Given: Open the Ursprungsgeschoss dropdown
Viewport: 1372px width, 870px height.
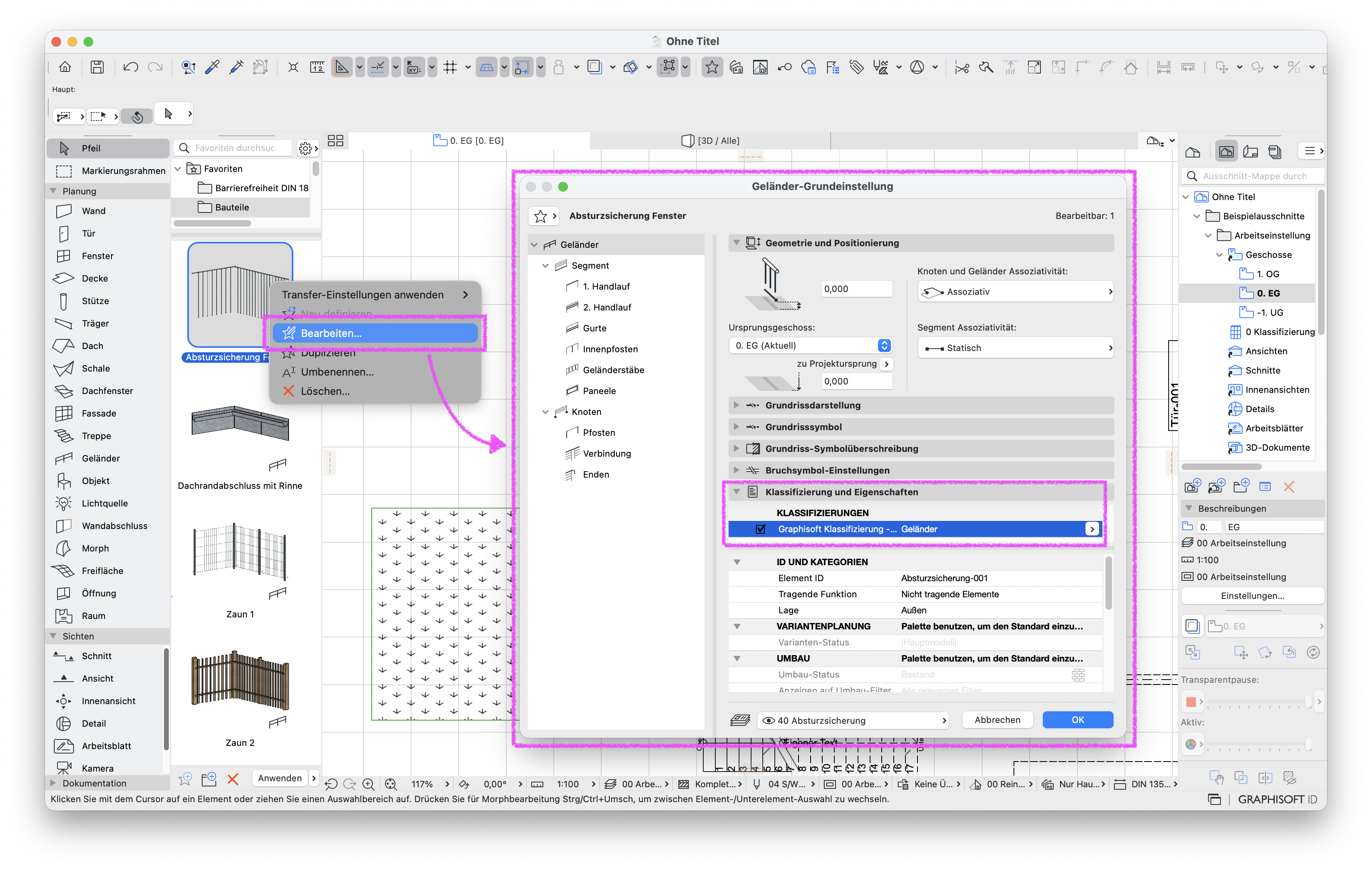Looking at the screenshot, I should pos(810,345).
